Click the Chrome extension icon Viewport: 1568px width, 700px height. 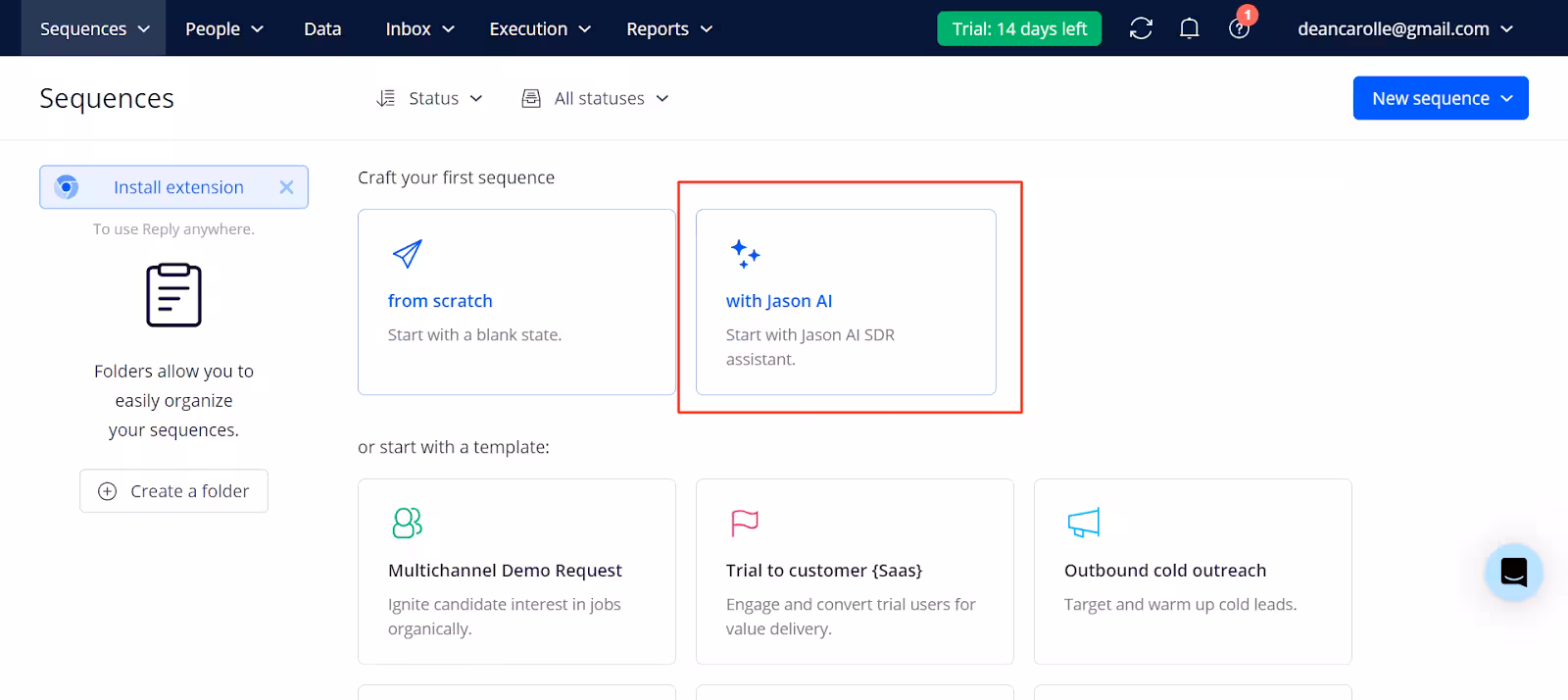coord(67,187)
